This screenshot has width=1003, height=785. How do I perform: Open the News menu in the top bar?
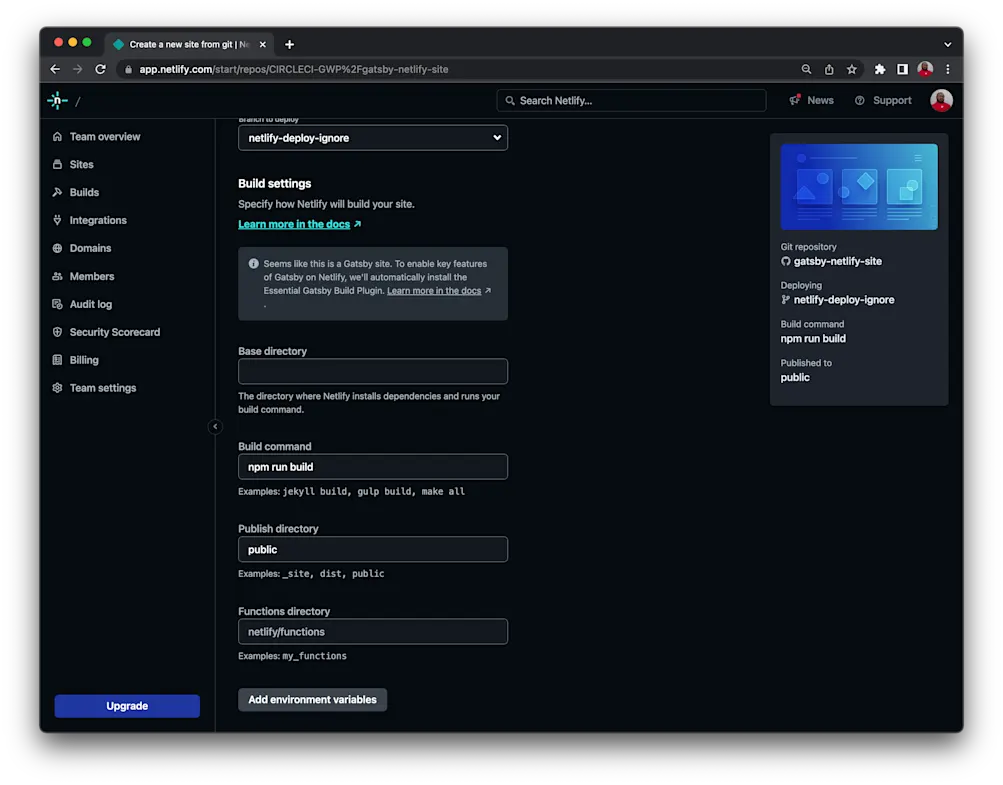[x=811, y=100]
